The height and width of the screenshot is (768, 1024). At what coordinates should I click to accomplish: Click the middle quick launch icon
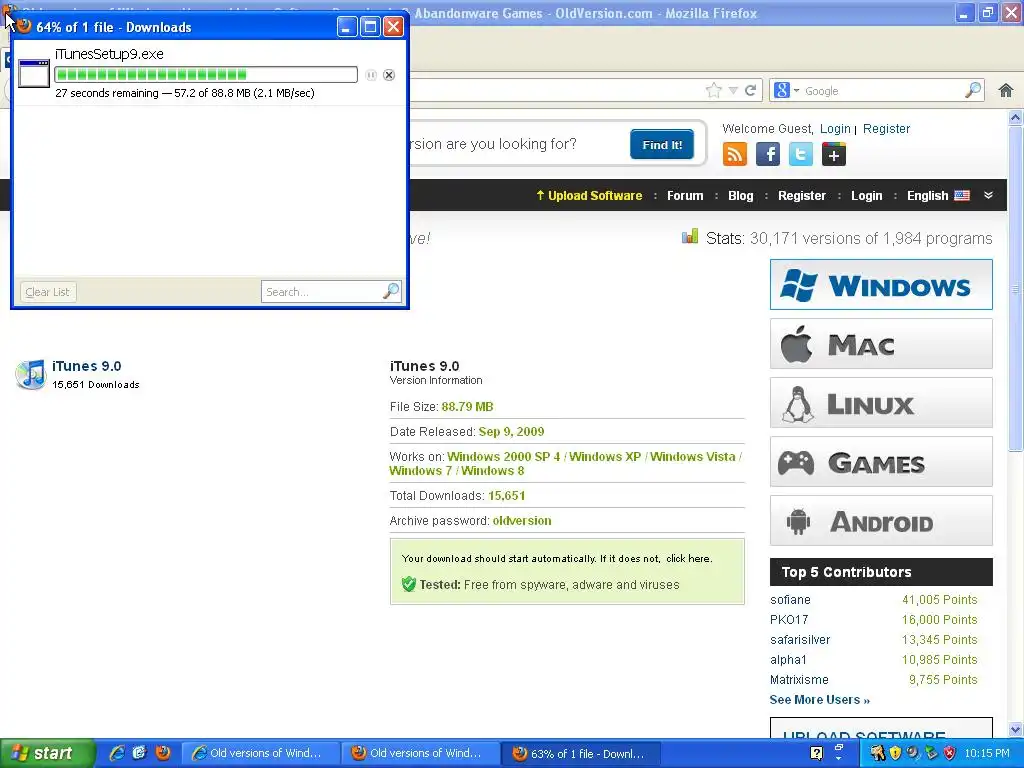tap(140, 753)
